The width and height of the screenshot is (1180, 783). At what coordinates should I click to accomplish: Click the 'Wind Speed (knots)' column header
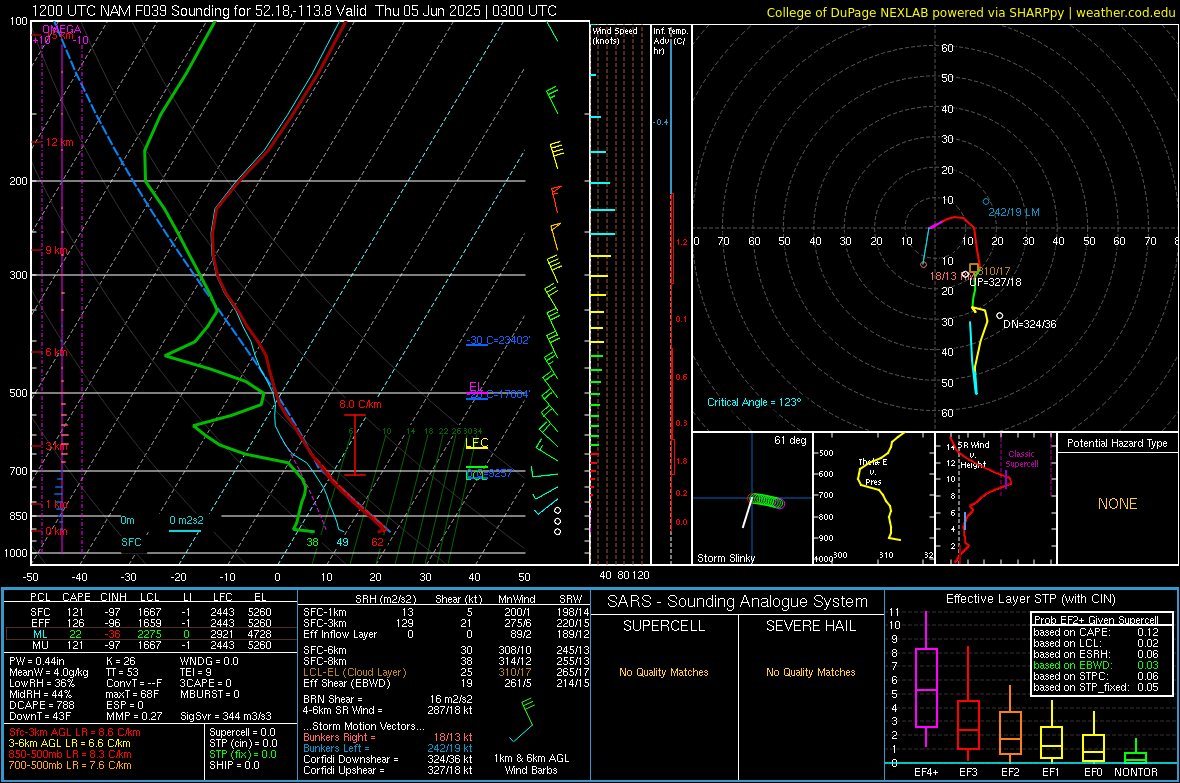615,35
